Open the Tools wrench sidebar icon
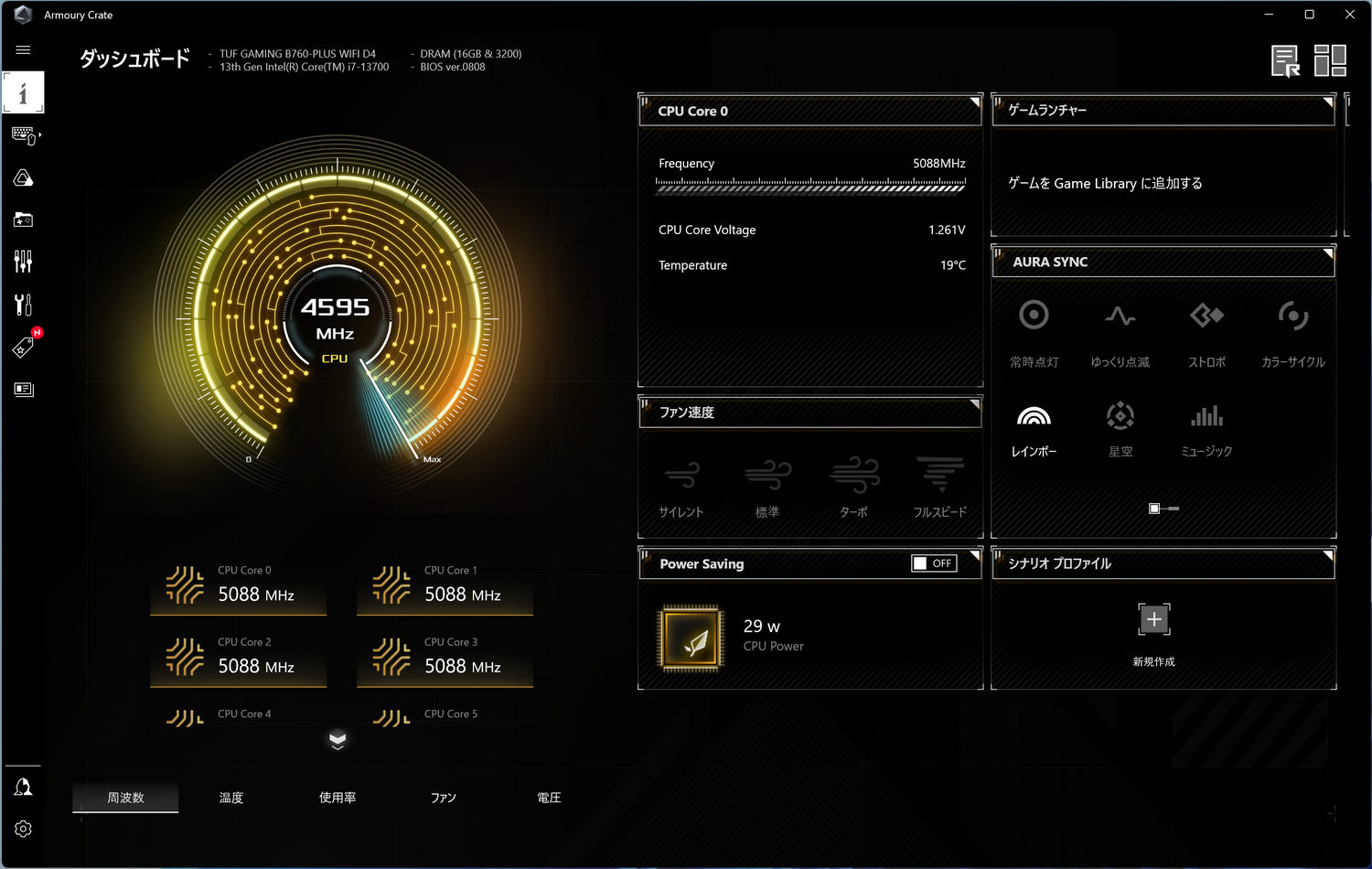This screenshot has width=1372, height=869. 24,304
